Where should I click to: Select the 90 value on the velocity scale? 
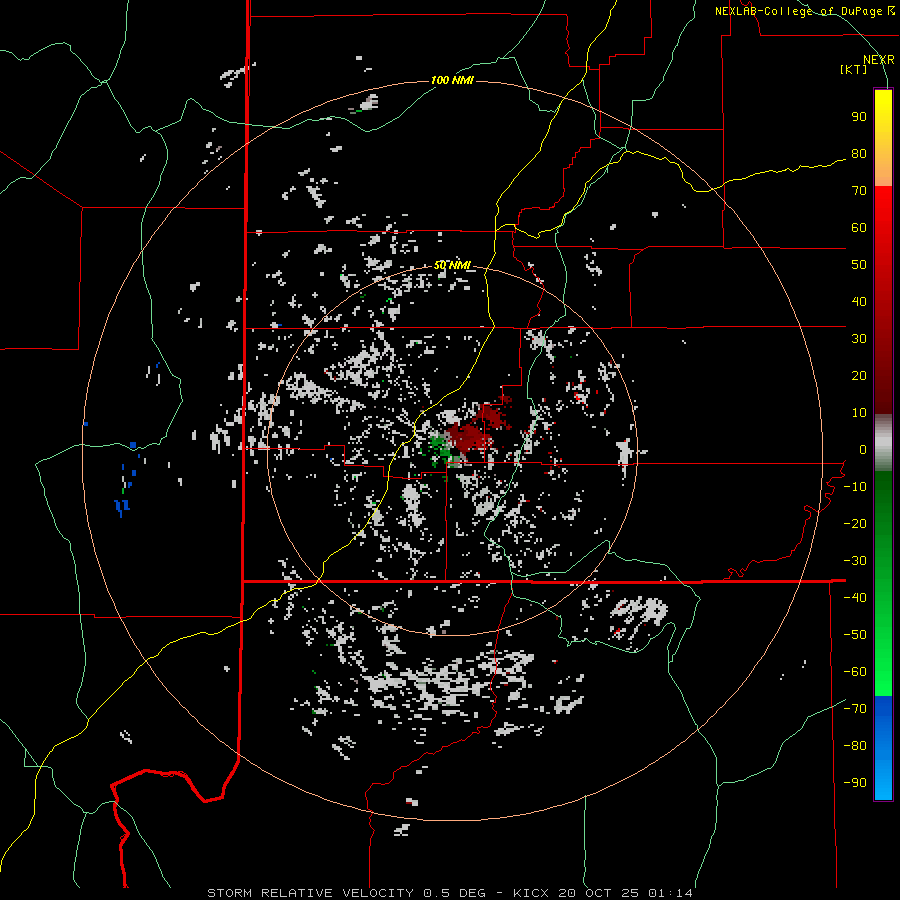tap(859, 117)
